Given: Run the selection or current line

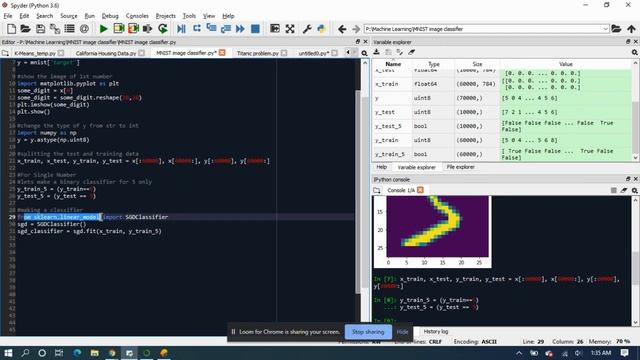Looking at the screenshot, I should (148, 29).
